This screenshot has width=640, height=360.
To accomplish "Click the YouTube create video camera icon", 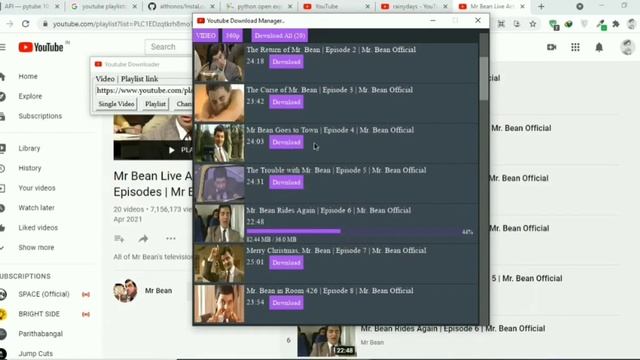I will pyautogui.click(x=552, y=47).
